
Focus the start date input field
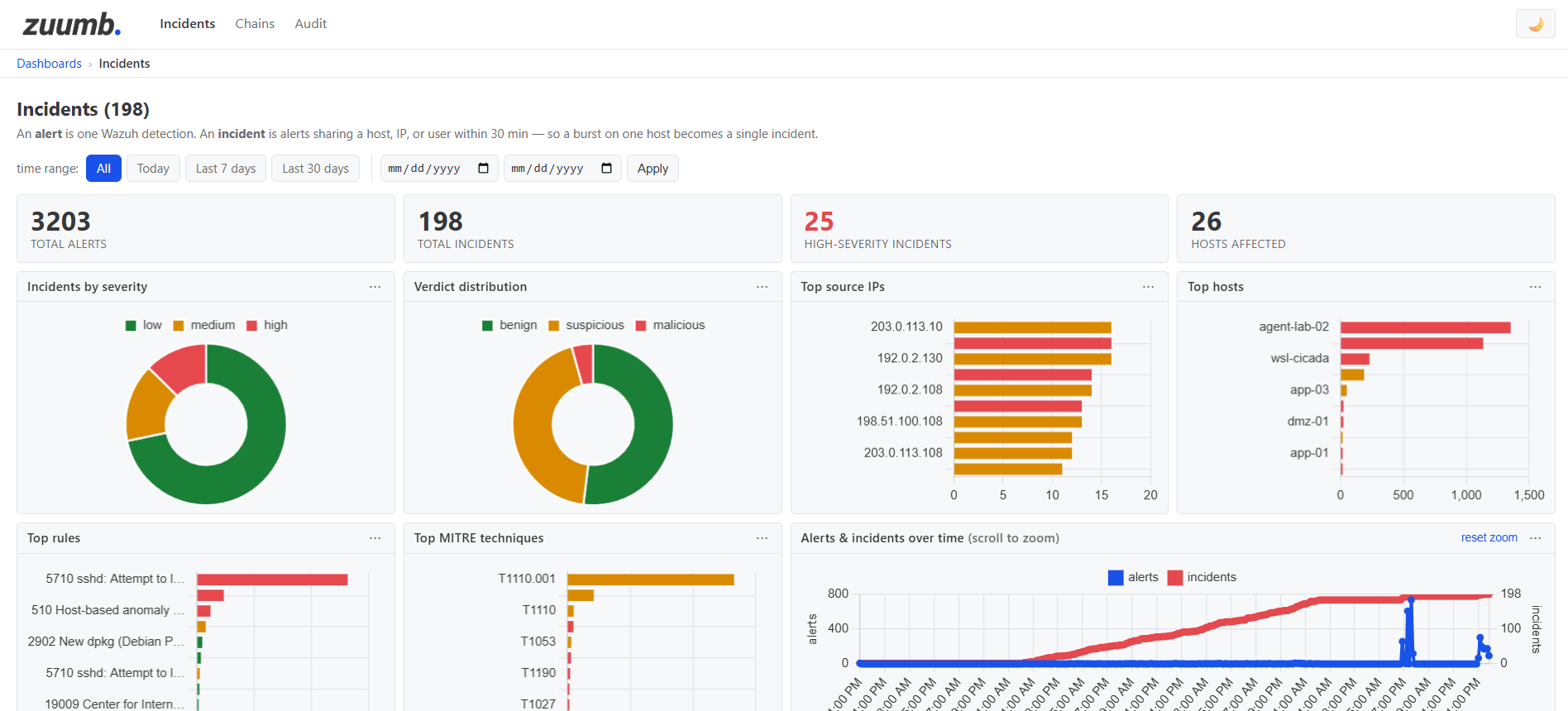[x=439, y=169]
